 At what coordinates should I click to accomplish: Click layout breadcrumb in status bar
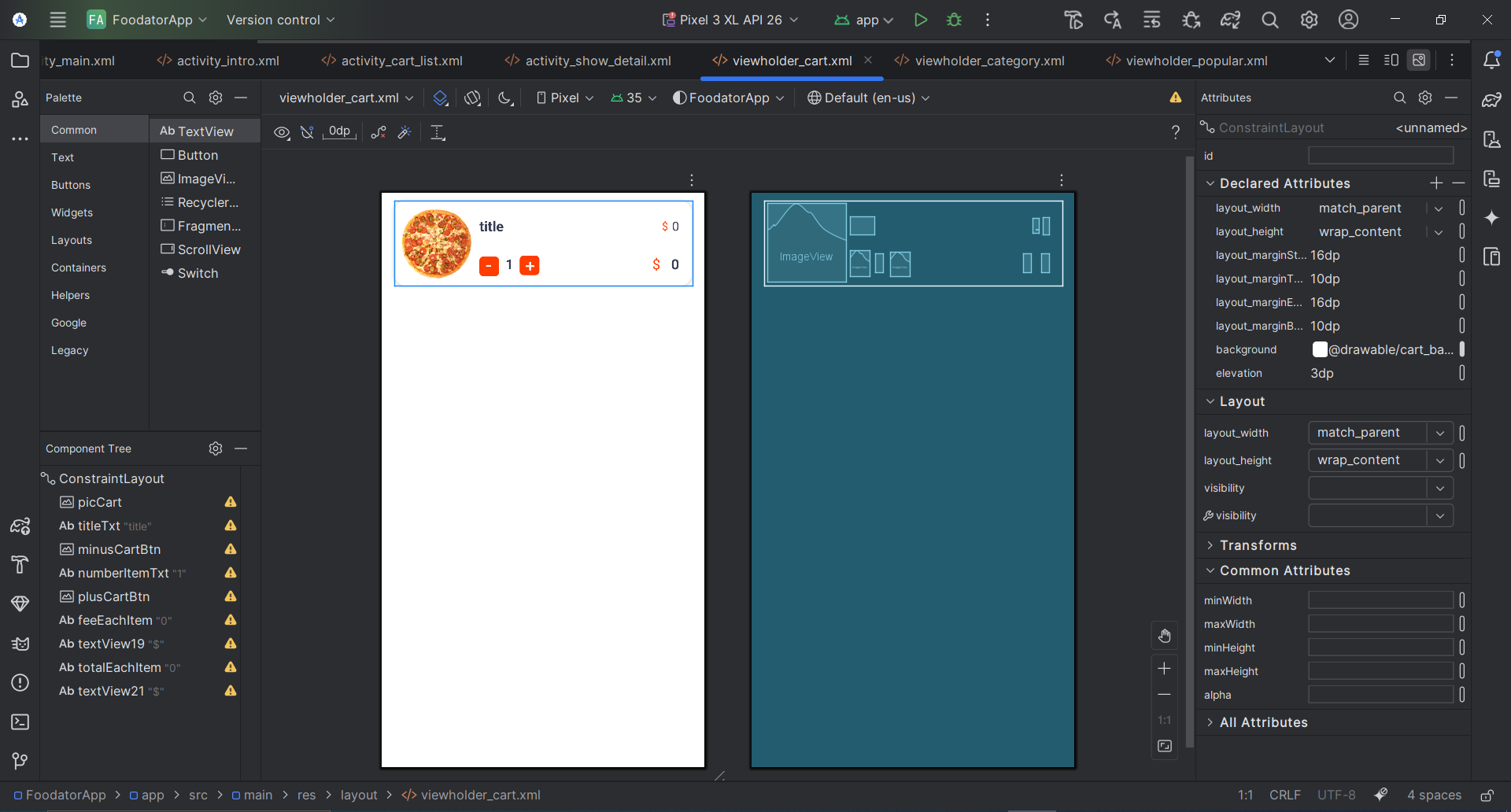coord(359,795)
